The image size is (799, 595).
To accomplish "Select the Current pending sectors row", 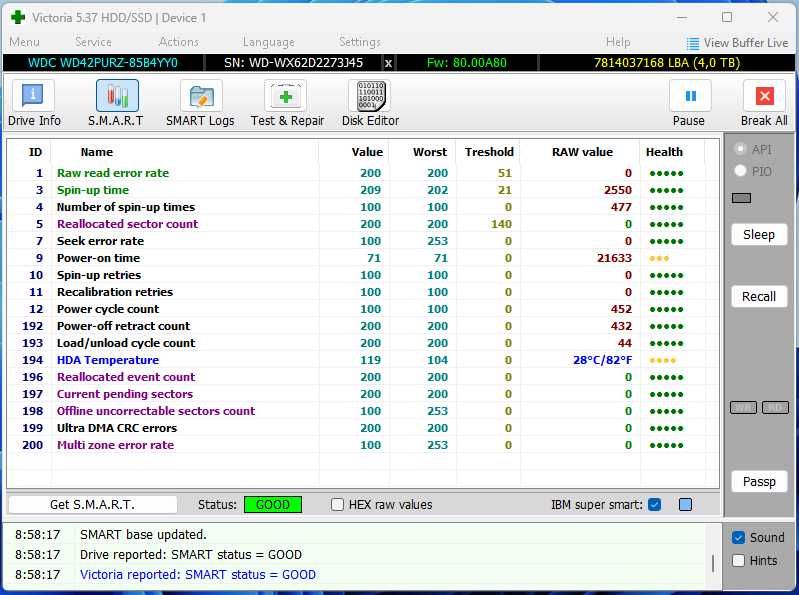I will coord(362,394).
